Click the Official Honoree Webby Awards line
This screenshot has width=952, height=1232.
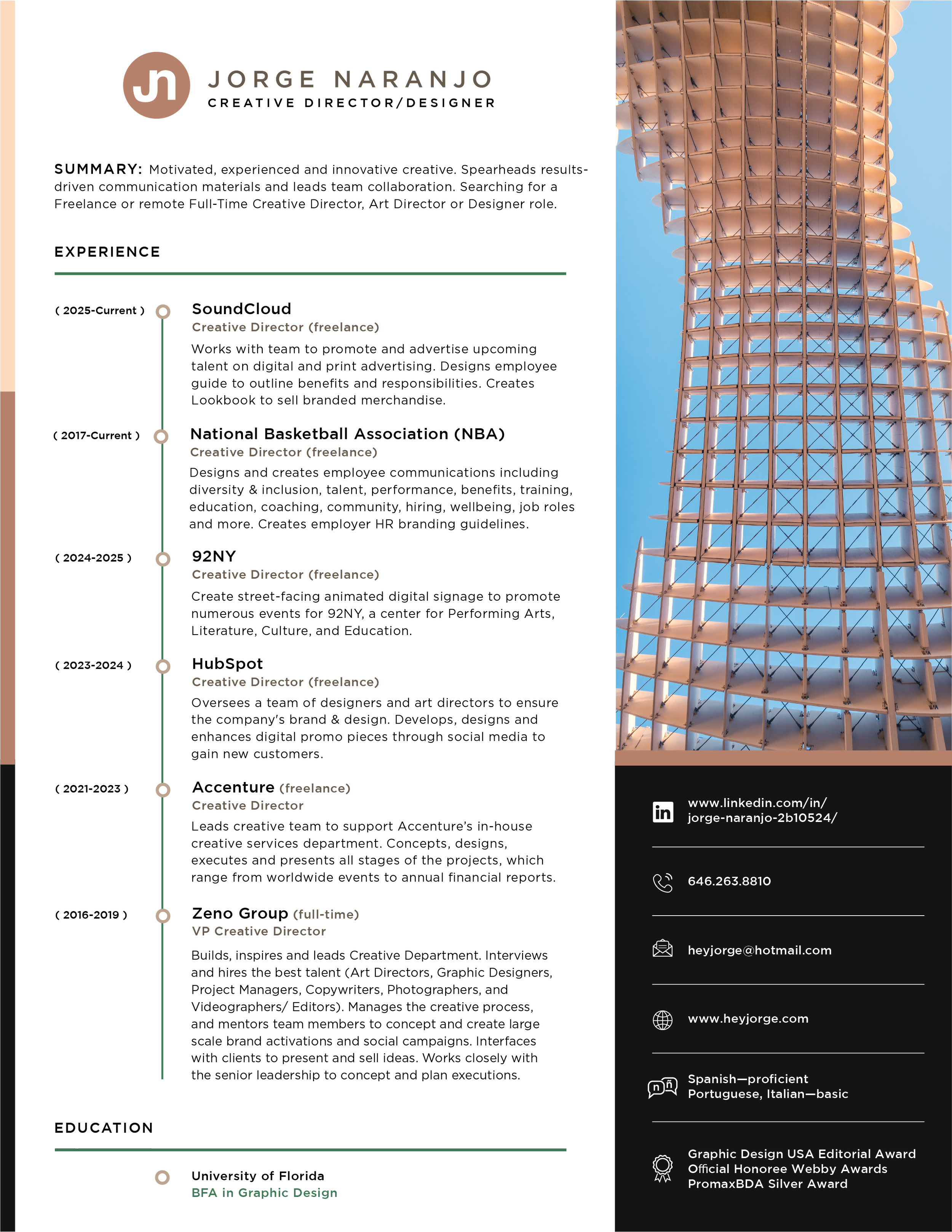[787, 1169]
